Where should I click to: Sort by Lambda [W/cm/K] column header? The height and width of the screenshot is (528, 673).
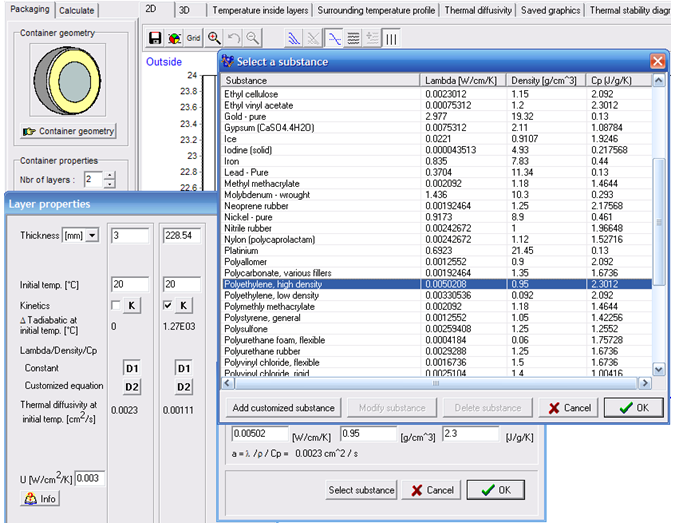pos(463,81)
